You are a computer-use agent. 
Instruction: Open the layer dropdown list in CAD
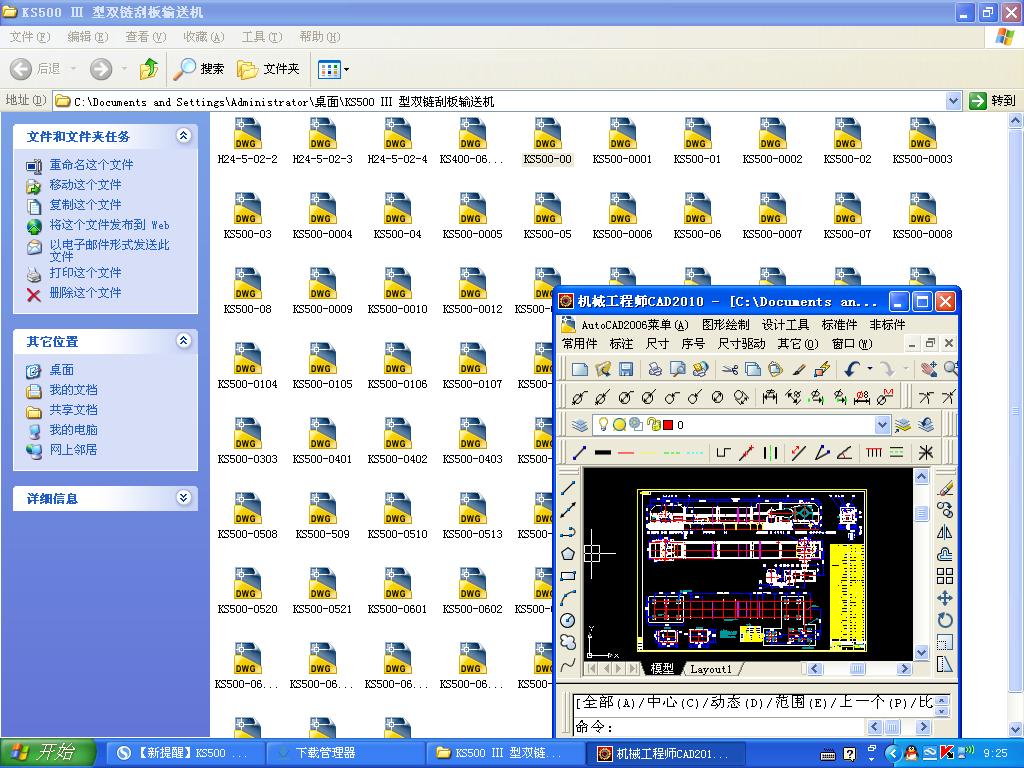coord(882,425)
